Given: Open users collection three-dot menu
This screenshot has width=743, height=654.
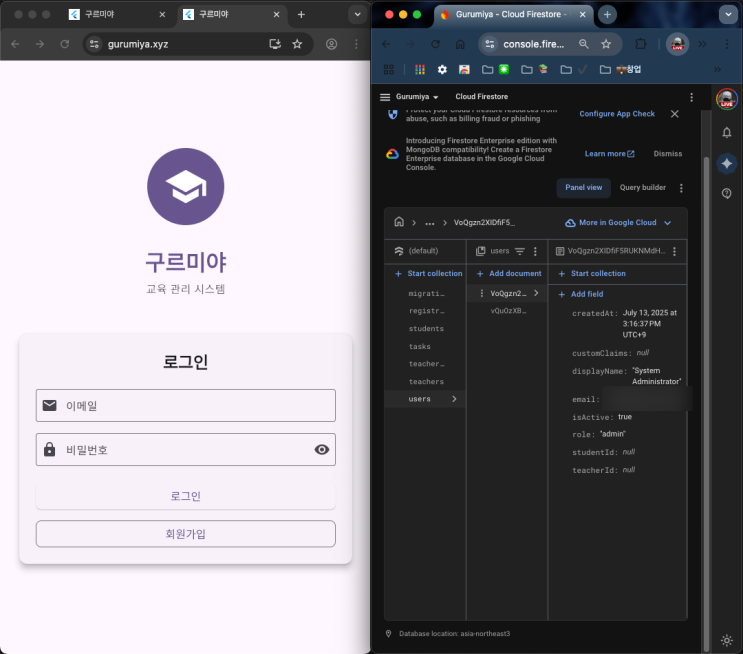Looking at the screenshot, I should [535, 251].
